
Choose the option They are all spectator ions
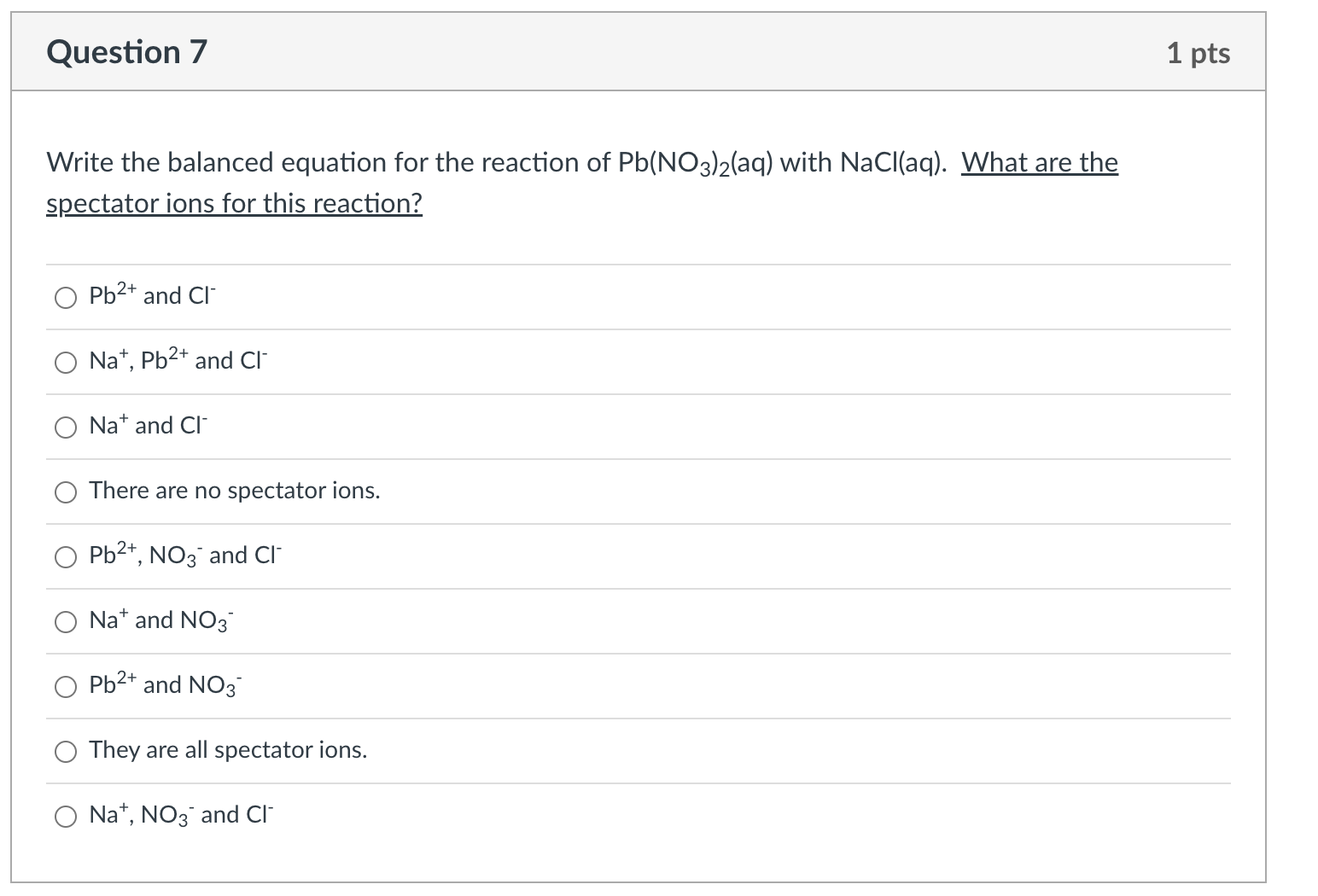227,750
